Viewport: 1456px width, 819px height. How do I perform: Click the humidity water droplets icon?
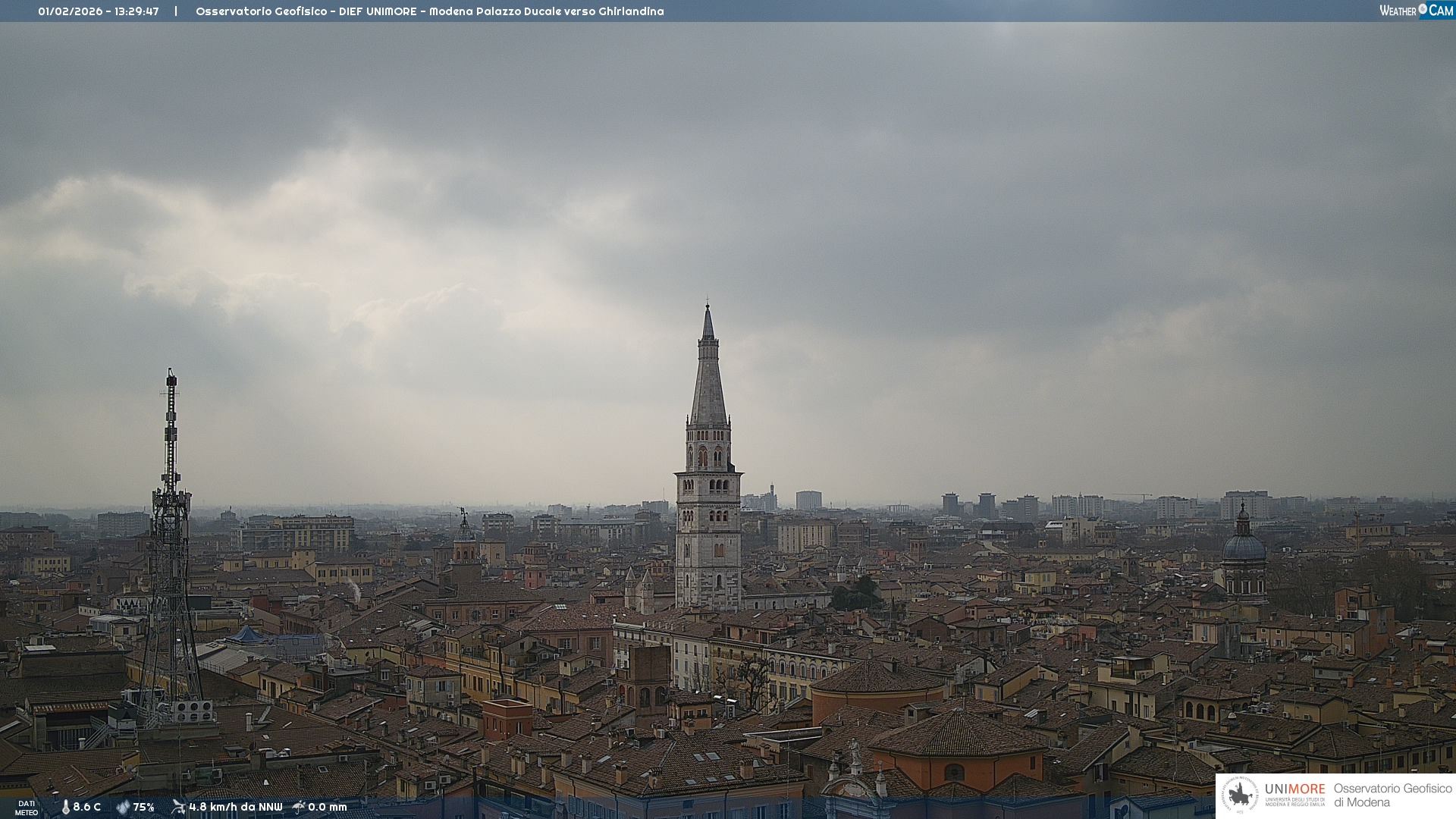coord(123,807)
